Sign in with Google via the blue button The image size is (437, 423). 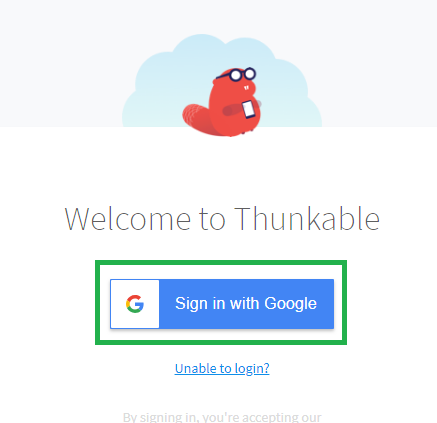point(222,304)
